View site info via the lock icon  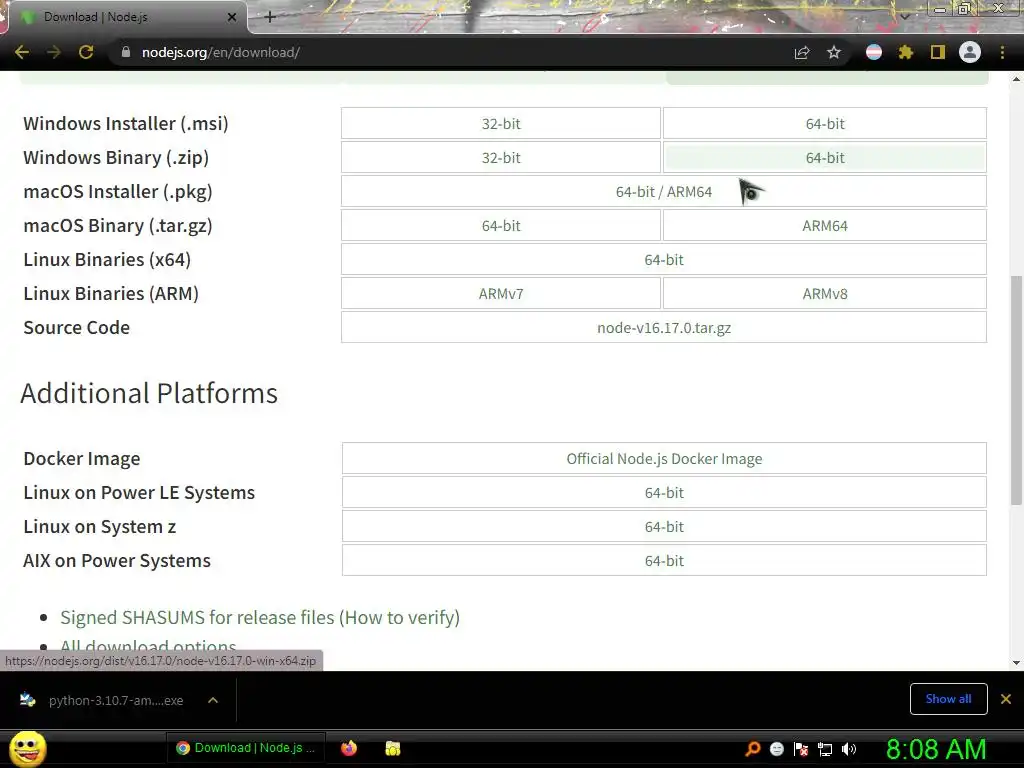click(x=125, y=52)
